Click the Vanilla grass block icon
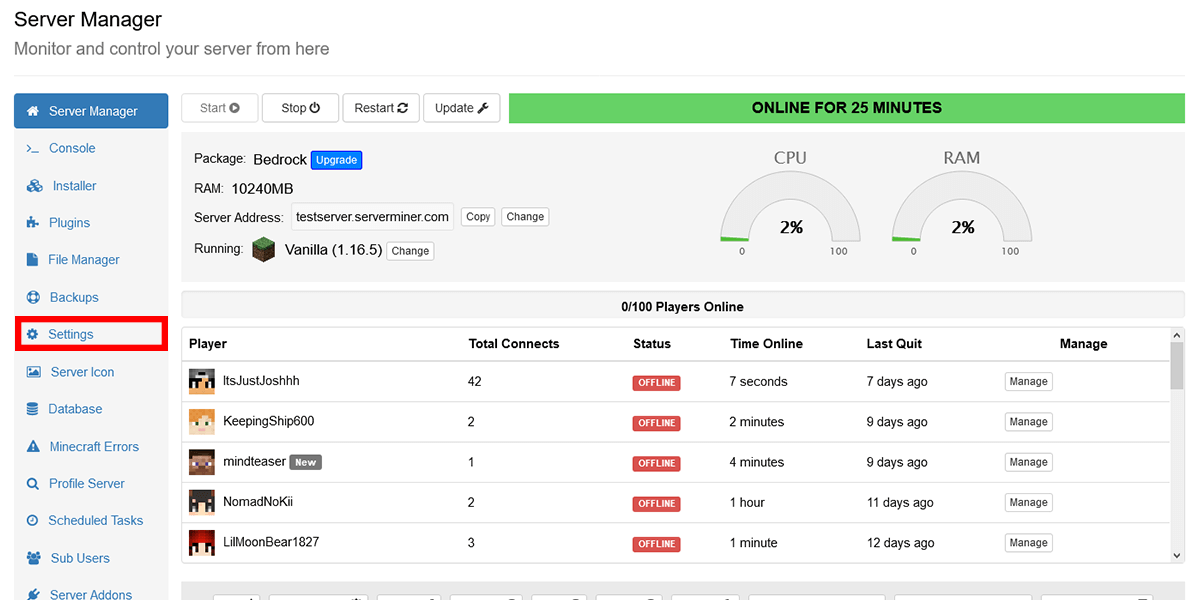The height and width of the screenshot is (600, 1200). tap(263, 249)
